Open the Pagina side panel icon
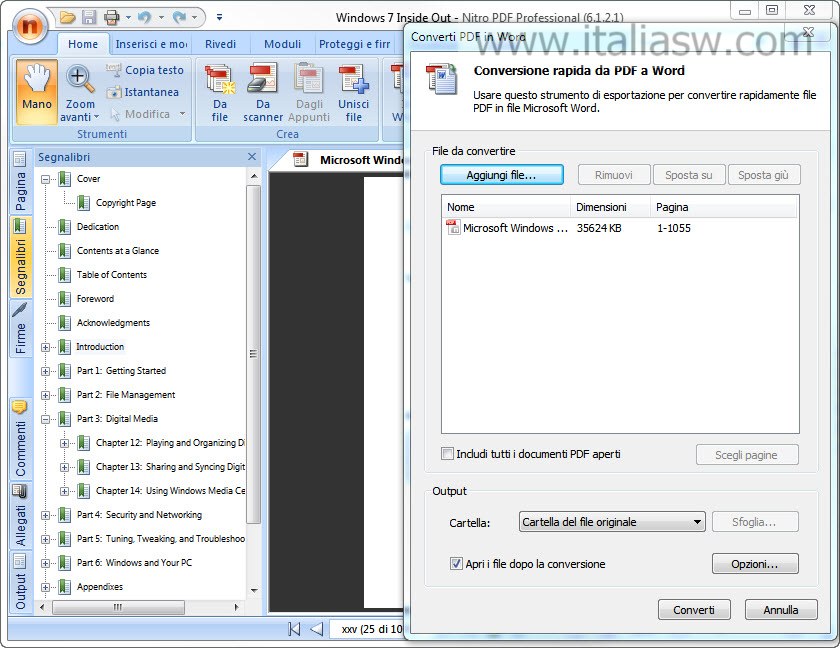Viewport: 840px width, 648px height. tap(20, 180)
